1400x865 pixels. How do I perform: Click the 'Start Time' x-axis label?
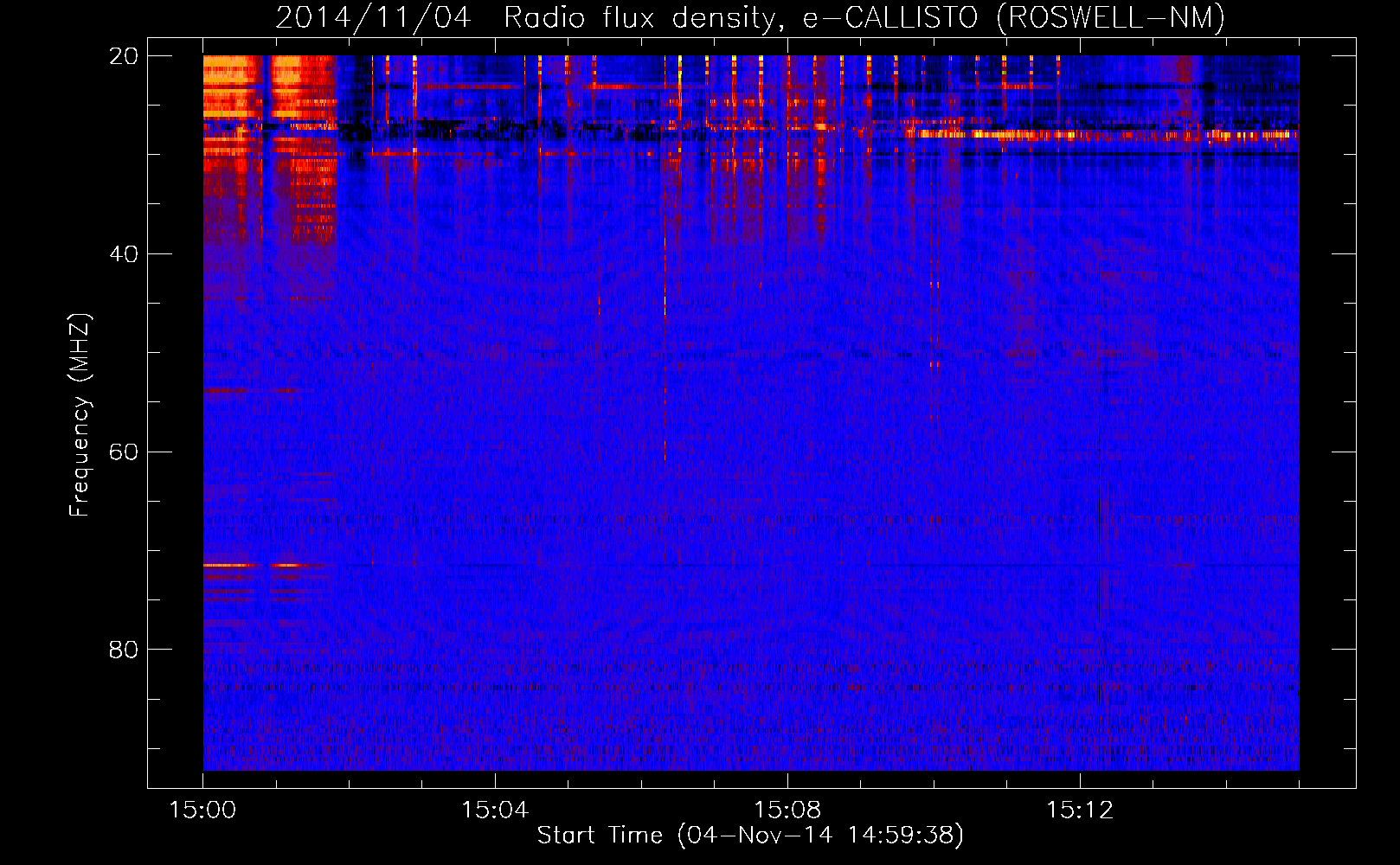click(x=750, y=835)
